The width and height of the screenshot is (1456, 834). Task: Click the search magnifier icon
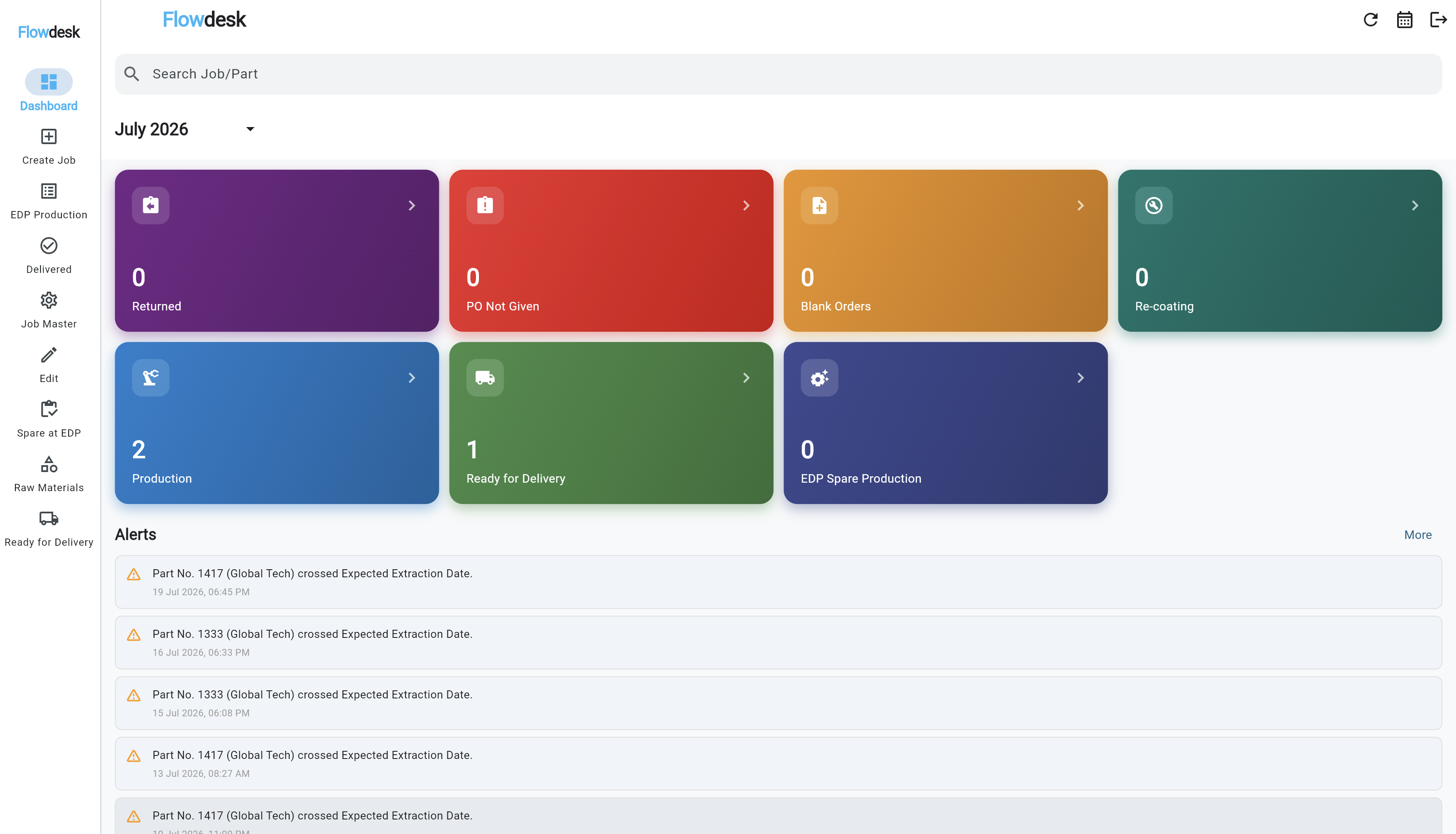coord(132,74)
